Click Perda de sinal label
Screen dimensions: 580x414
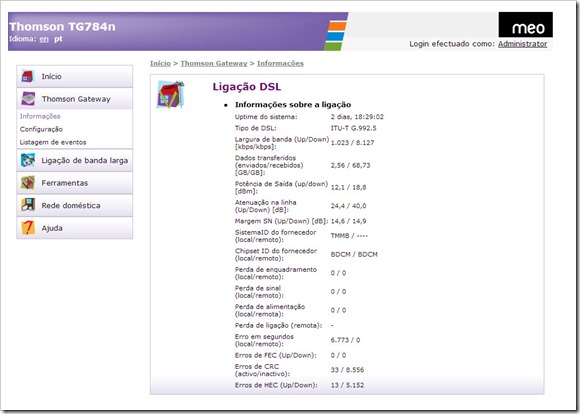pos(259,292)
